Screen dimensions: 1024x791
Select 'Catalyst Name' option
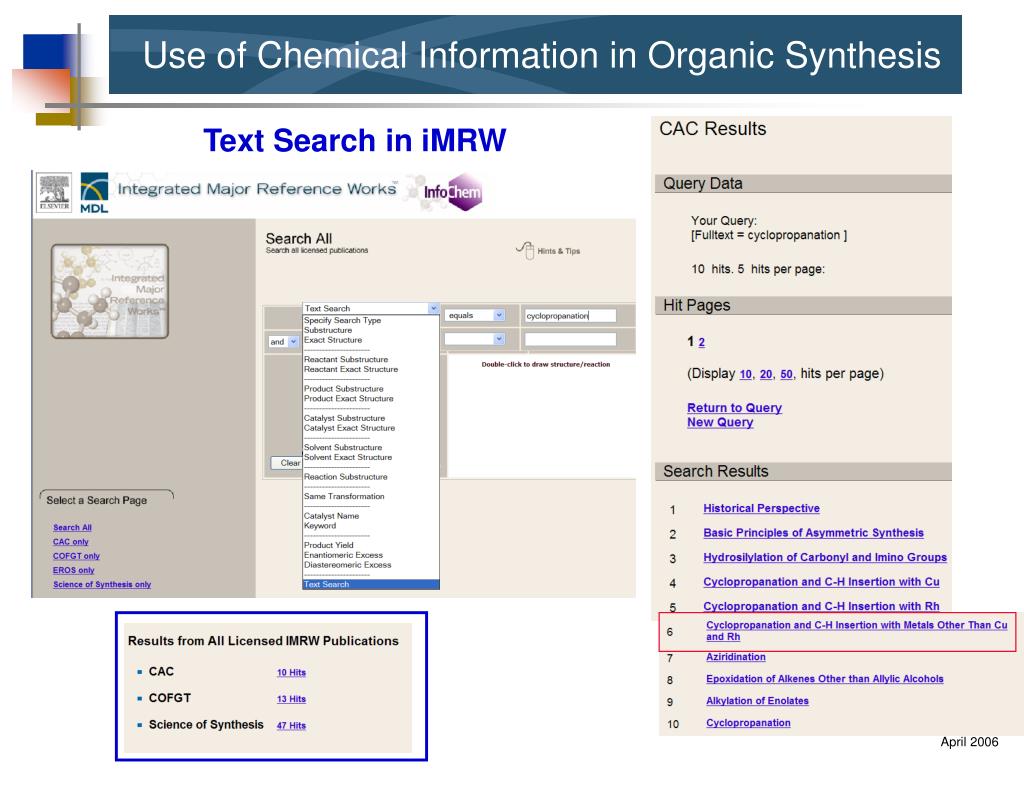tap(332, 516)
